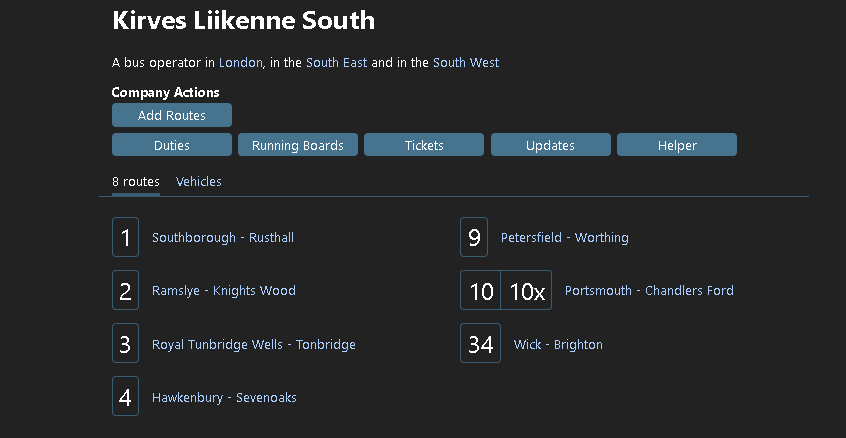Open the South West region link

tap(466, 63)
